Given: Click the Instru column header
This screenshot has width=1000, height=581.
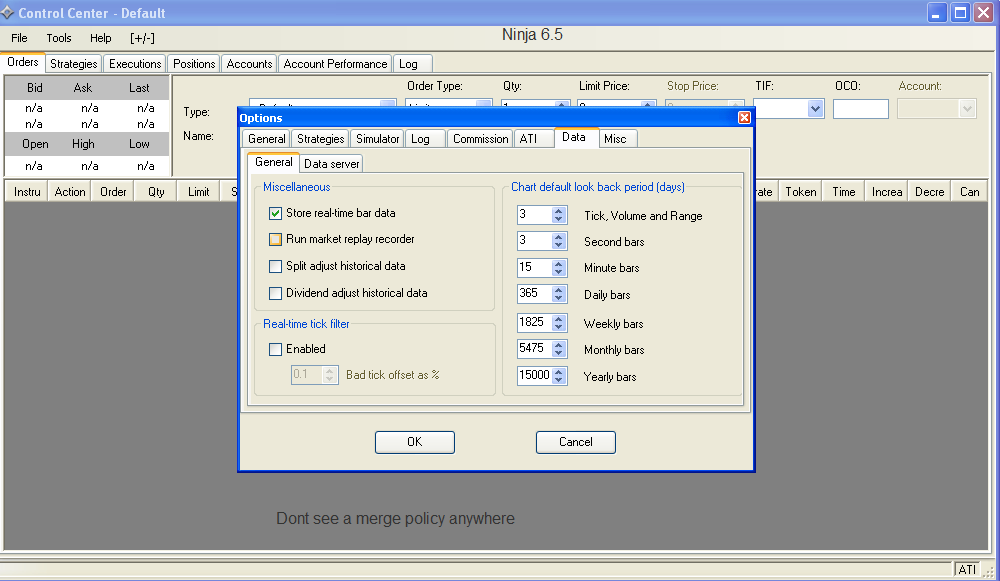Looking at the screenshot, I should (x=27, y=191).
